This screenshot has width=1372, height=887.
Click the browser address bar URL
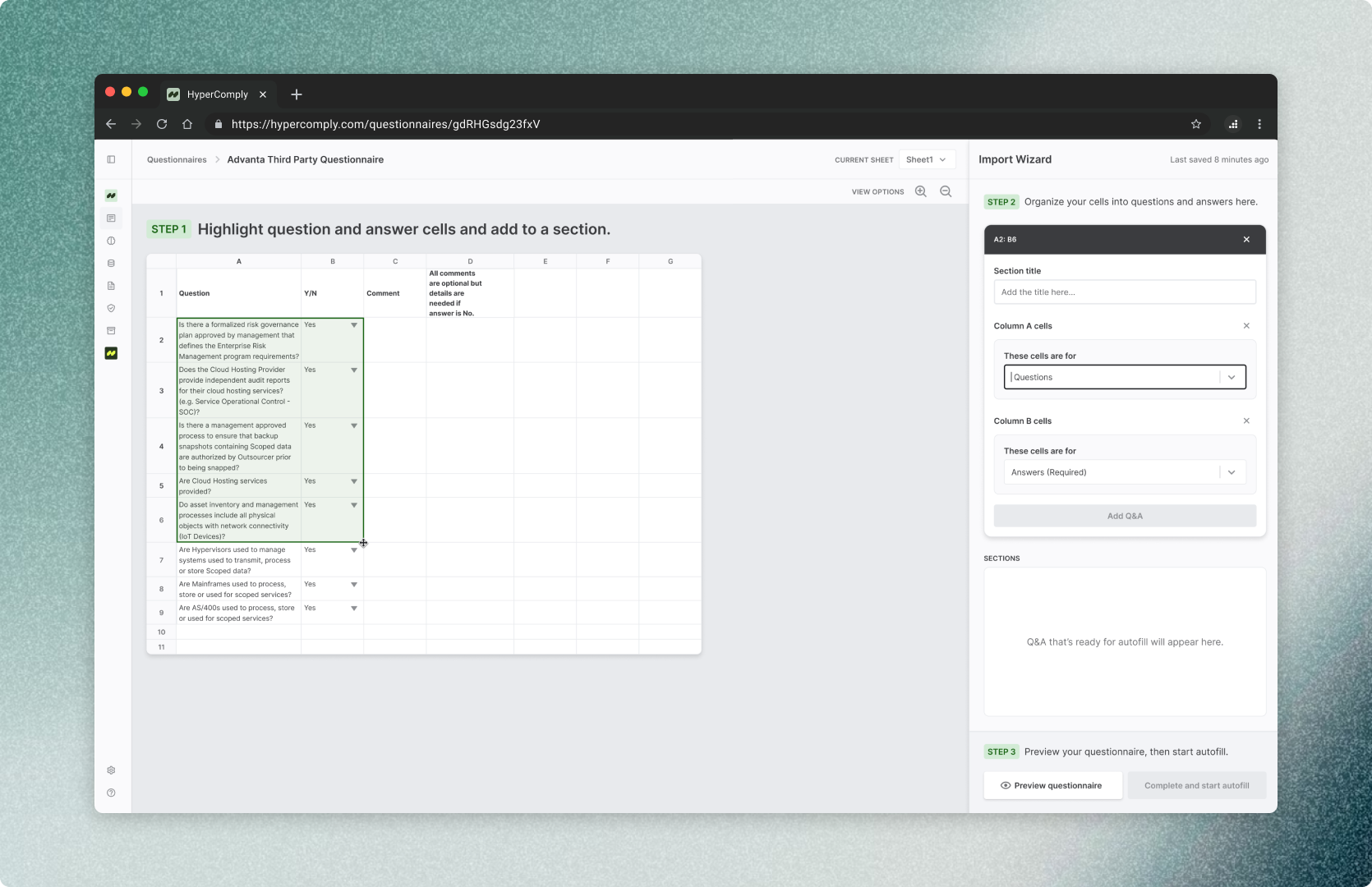click(x=385, y=124)
